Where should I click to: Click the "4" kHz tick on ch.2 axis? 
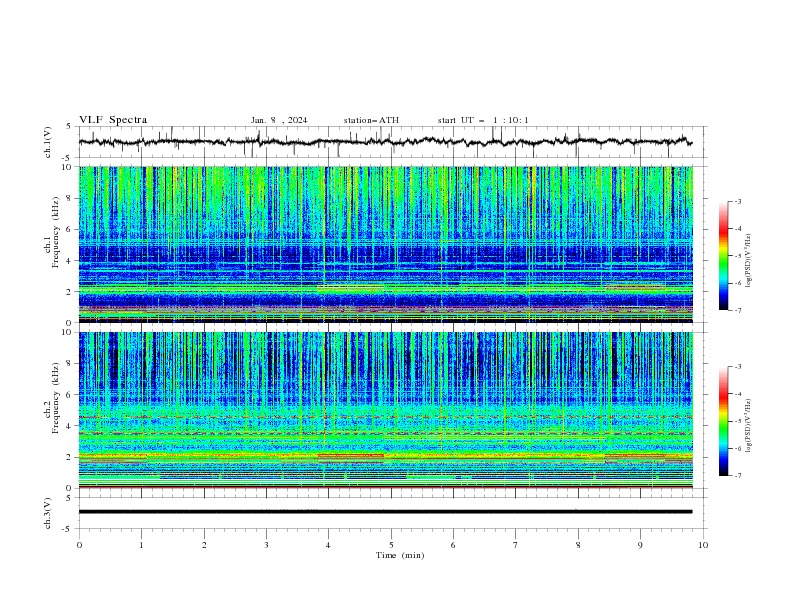pos(69,426)
